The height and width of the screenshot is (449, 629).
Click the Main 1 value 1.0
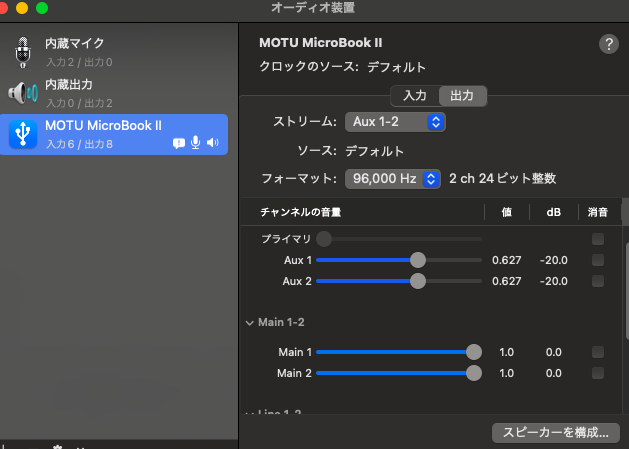click(507, 352)
